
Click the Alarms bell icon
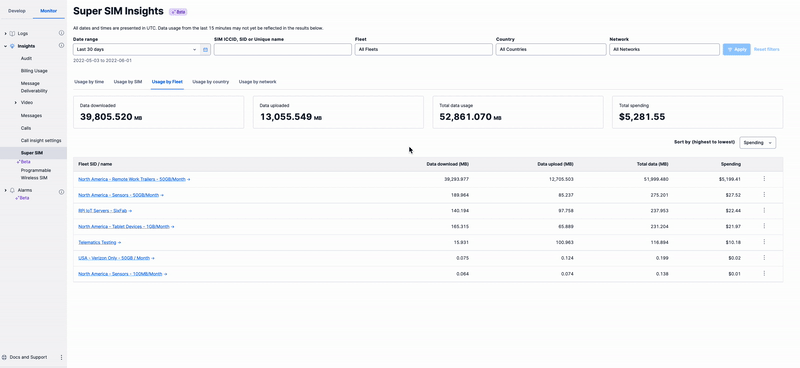[12, 190]
